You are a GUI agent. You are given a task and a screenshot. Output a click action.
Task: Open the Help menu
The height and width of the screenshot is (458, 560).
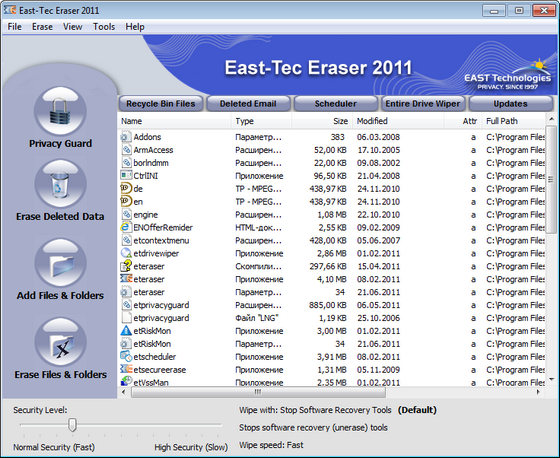[x=135, y=27]
